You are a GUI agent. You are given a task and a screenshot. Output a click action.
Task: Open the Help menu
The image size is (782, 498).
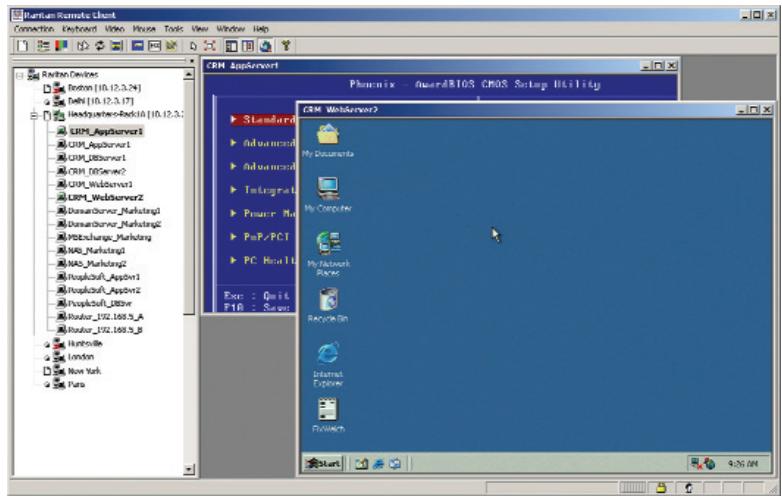coord(261,29)
